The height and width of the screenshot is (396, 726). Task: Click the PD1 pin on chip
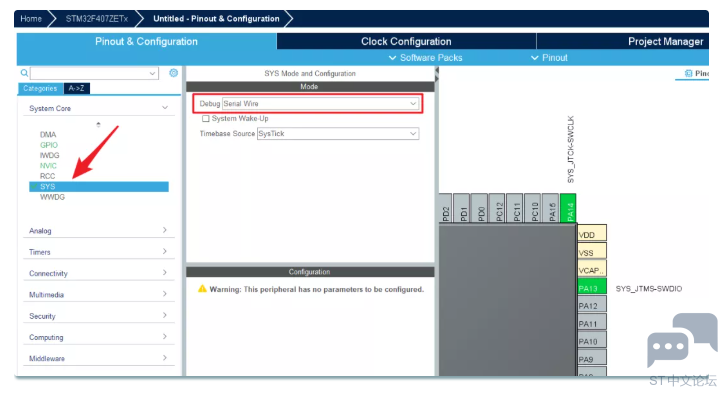tap(462, 208)
